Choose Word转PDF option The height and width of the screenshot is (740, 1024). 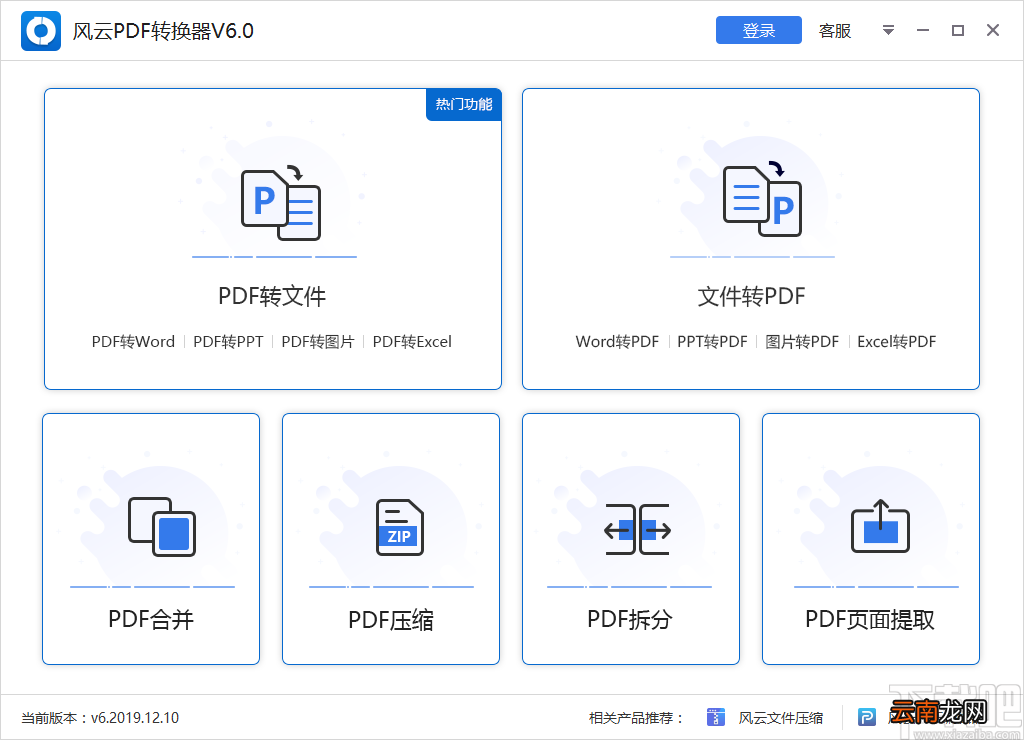617,342
